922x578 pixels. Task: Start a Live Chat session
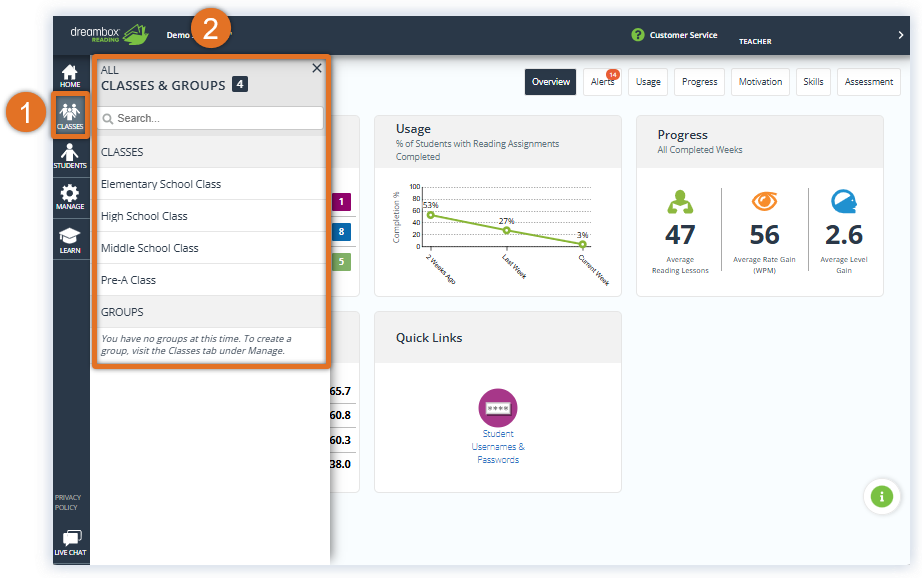70,543
